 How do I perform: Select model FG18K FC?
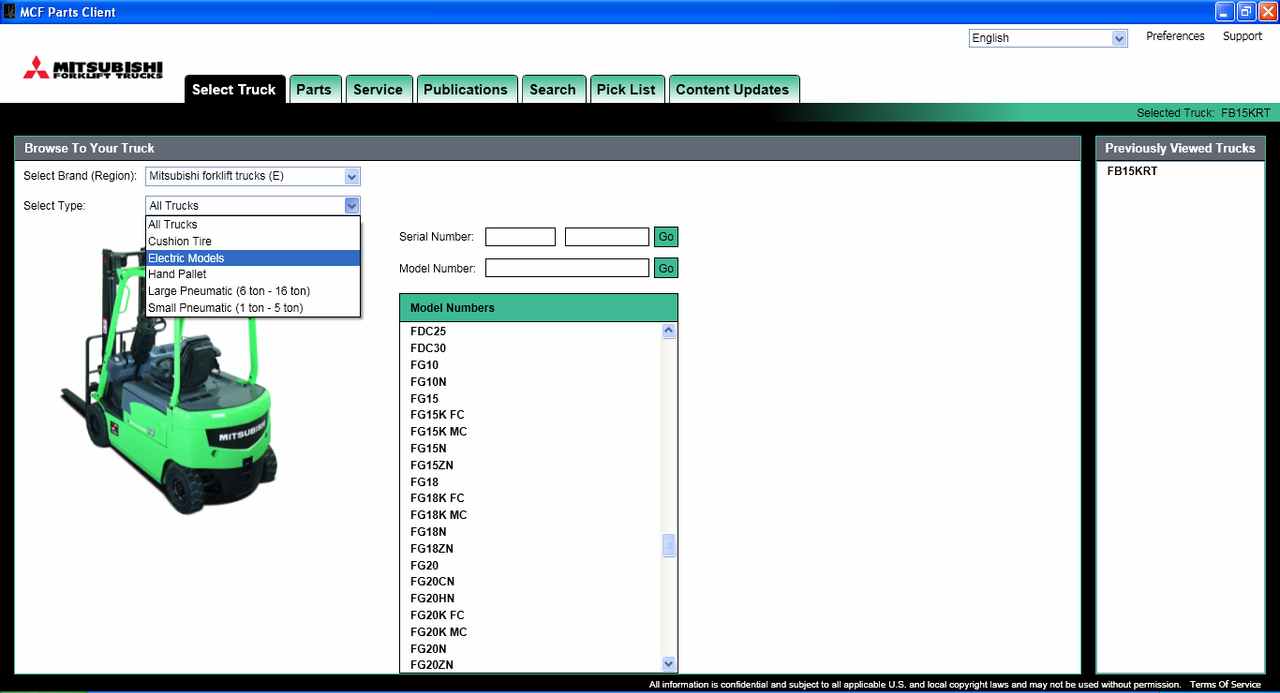437,498
